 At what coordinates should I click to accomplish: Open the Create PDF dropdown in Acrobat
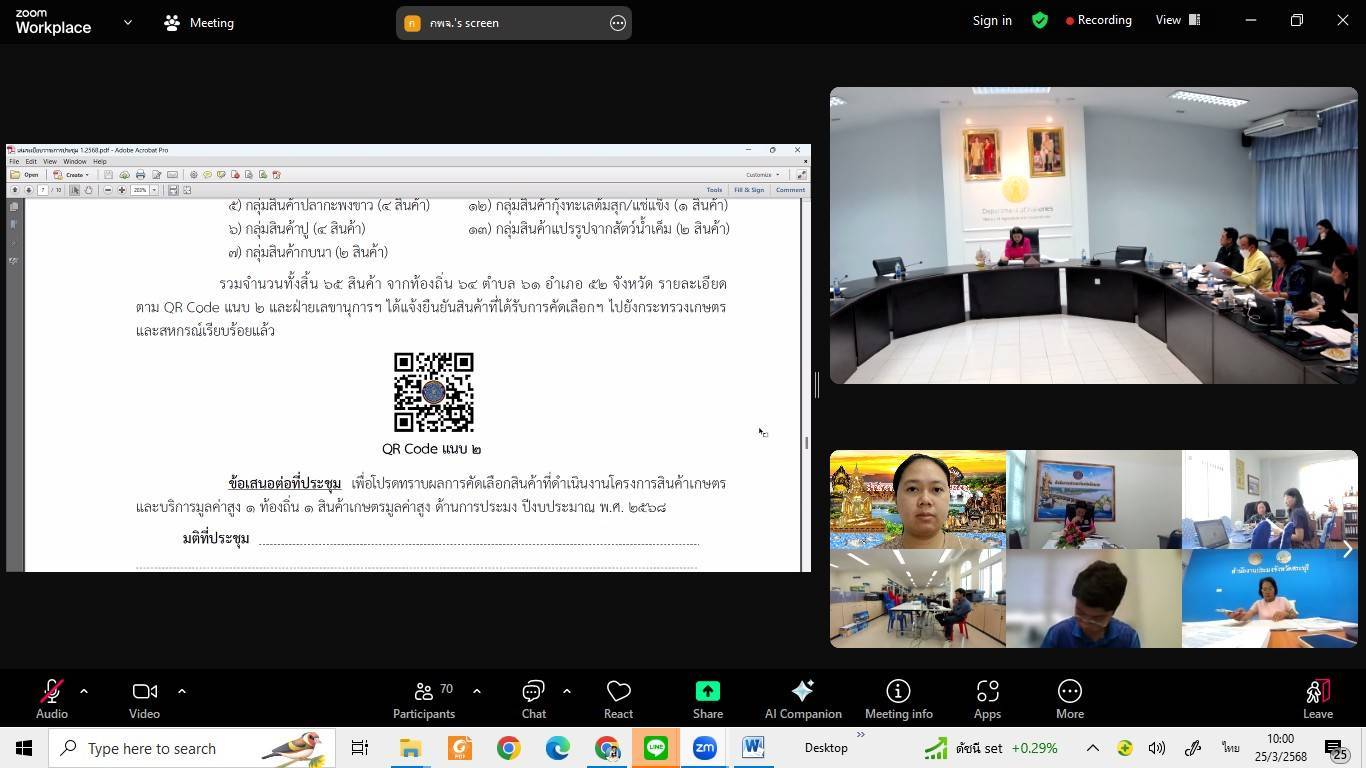[x=72, y=175]
